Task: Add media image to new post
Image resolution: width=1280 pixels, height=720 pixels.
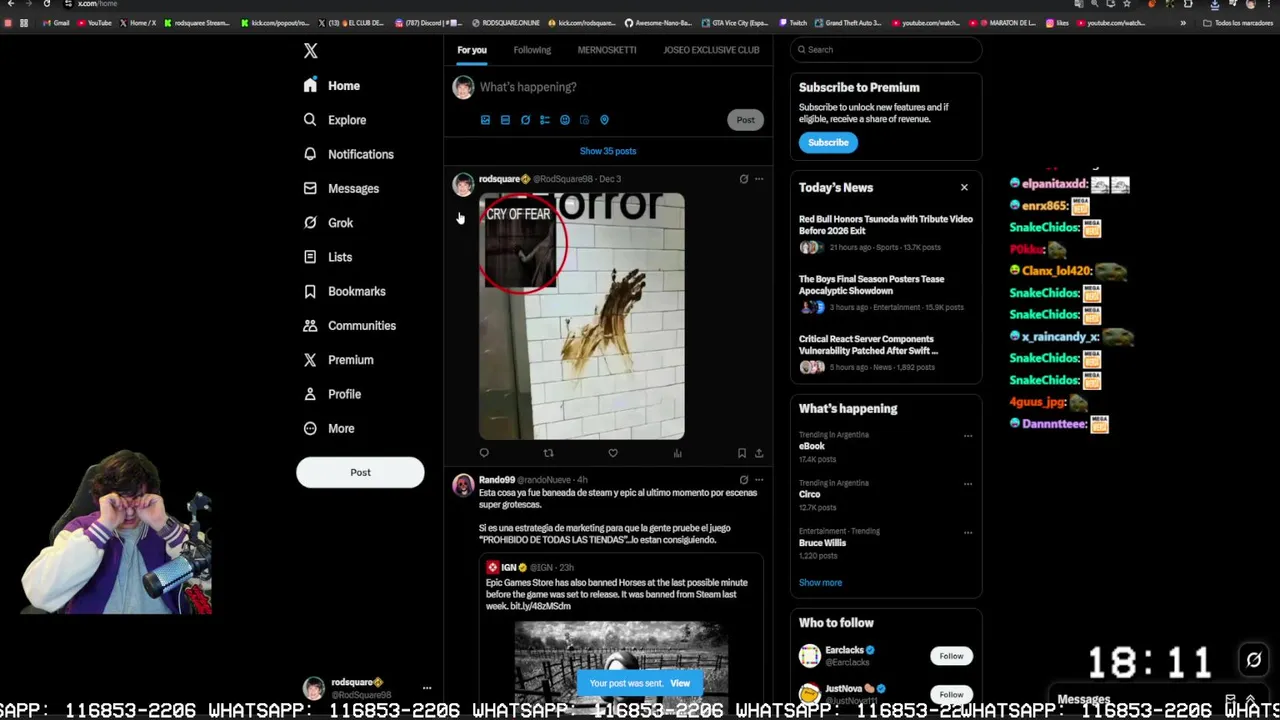Action: pyautogui.click(x=485, y=120)
